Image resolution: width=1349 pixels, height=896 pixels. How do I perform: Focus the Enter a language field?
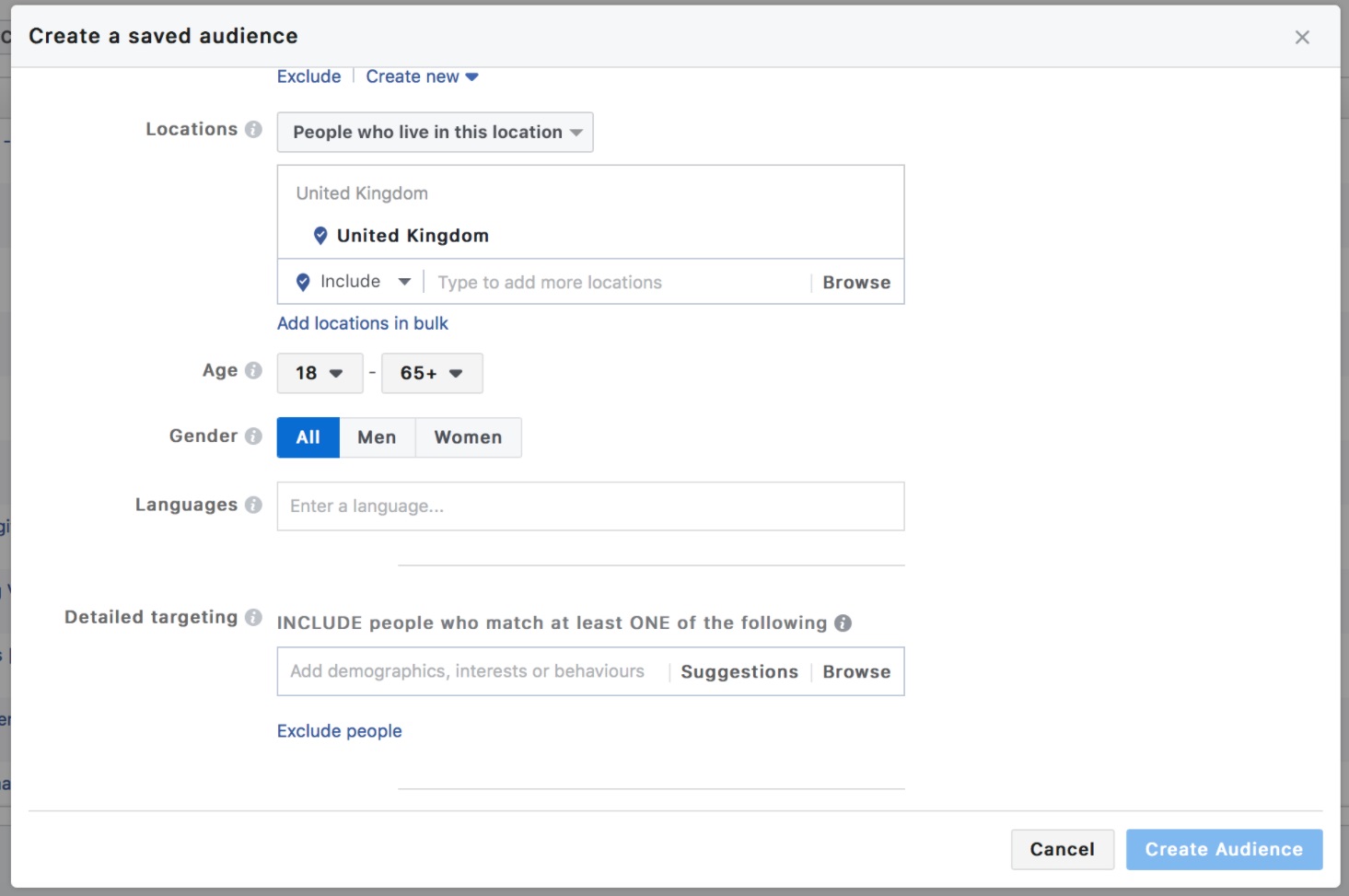click(x=589, y=506)
